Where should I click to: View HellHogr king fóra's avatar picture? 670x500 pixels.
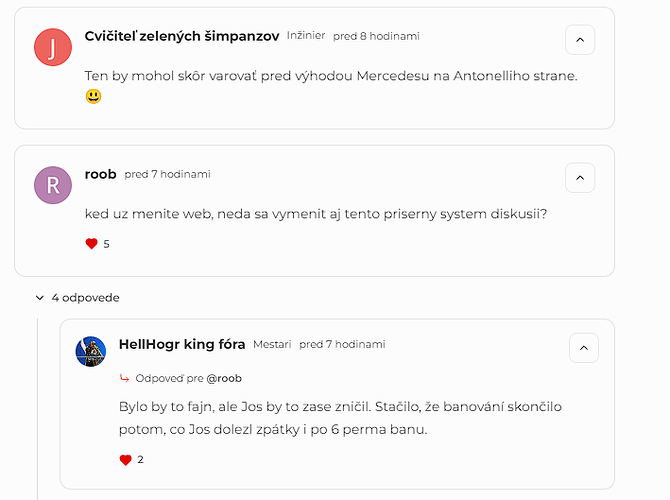point(91,351)
